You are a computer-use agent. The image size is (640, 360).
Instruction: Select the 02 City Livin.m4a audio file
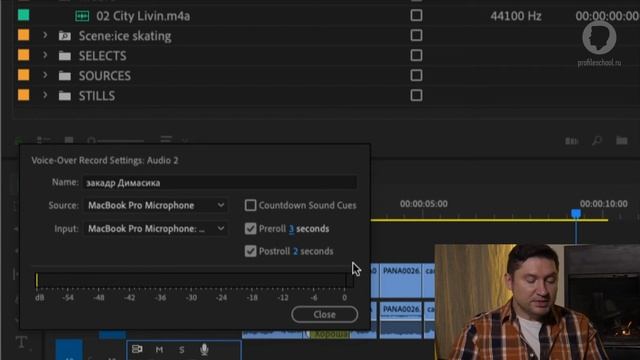(143, 16)
